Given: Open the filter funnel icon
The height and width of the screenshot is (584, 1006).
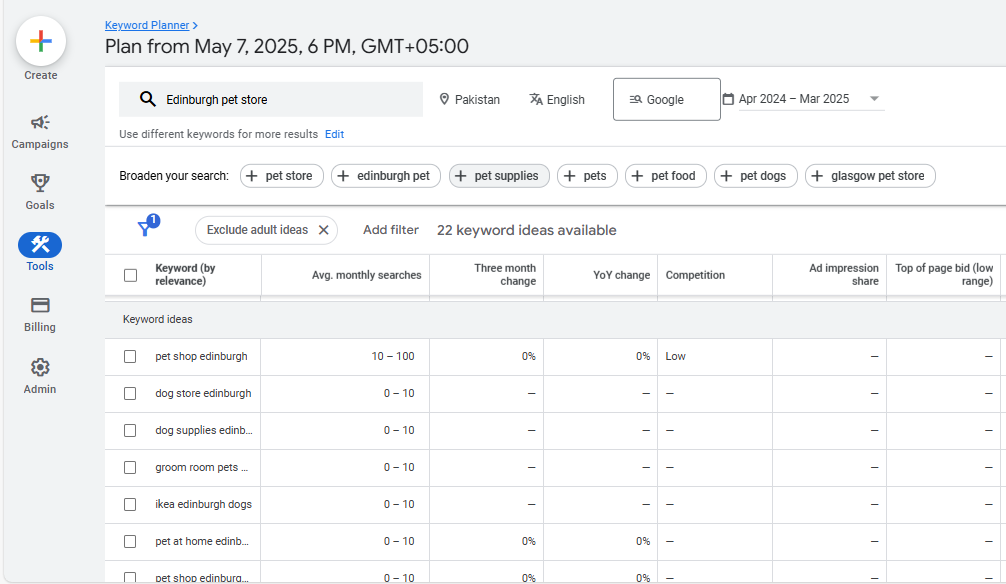Looking at the screenshot, I should point(145,228).
